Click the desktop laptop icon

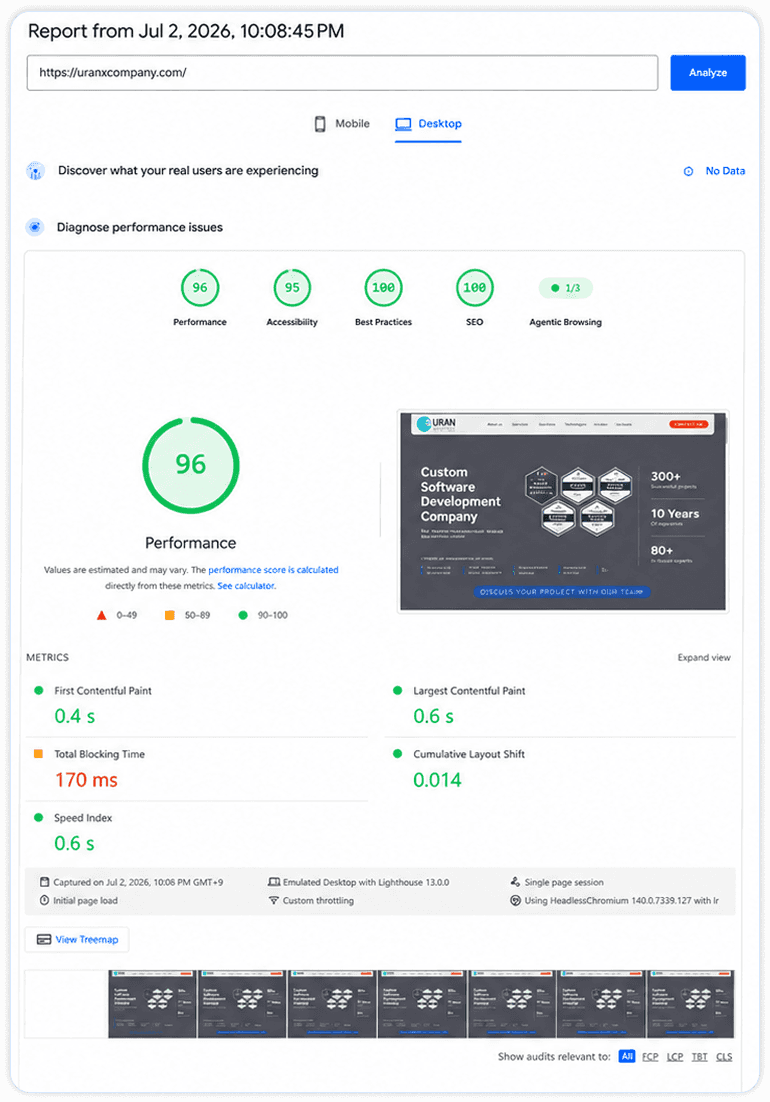tap(403, 124)
